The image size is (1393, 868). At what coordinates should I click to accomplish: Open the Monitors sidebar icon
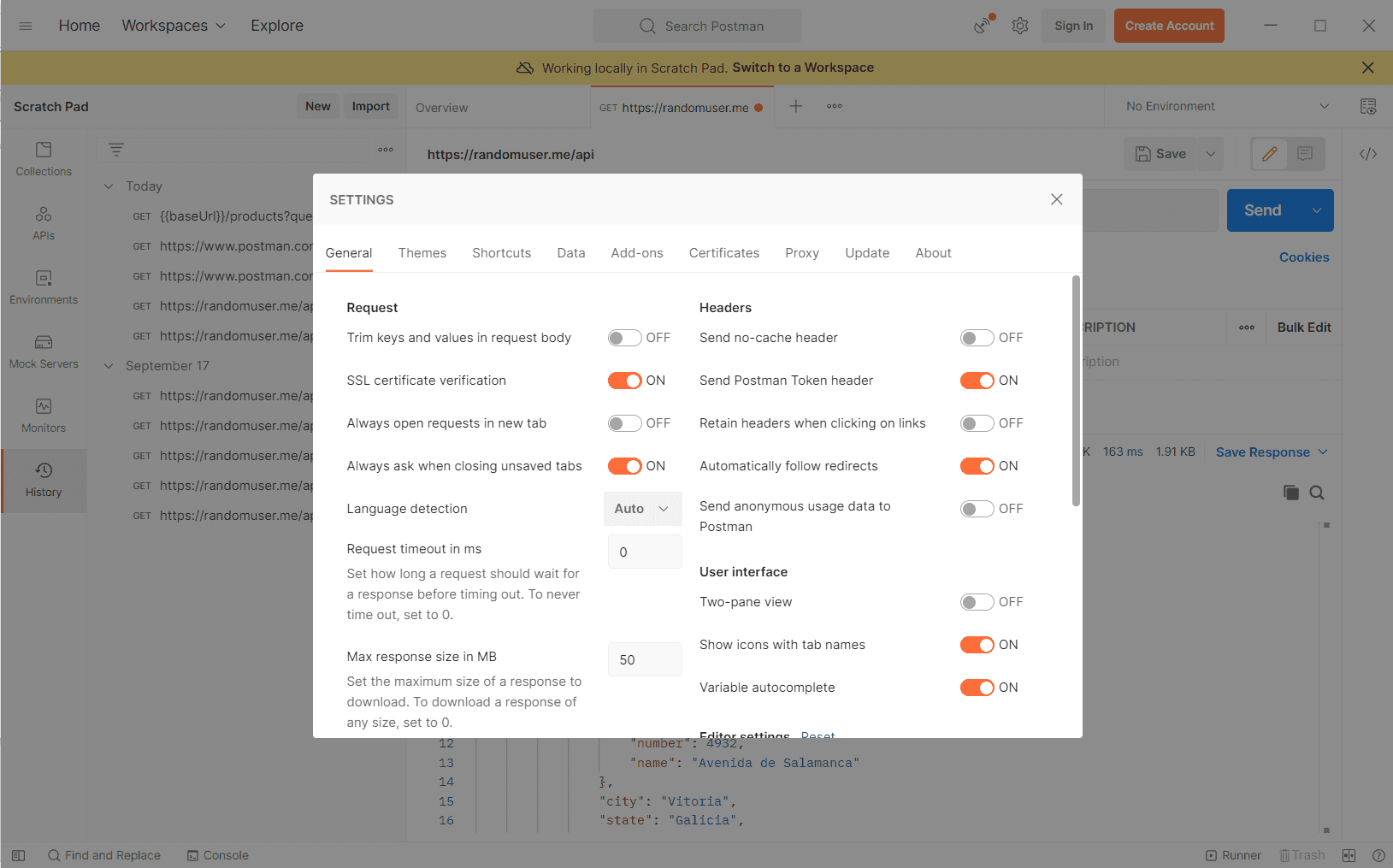(x=44, y=416)
